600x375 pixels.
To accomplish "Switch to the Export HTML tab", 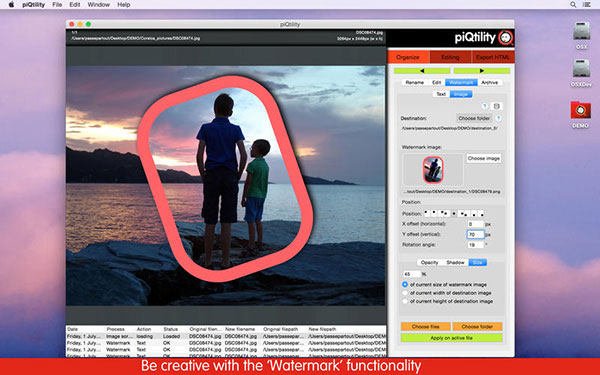I will click(x=493, y=57).
